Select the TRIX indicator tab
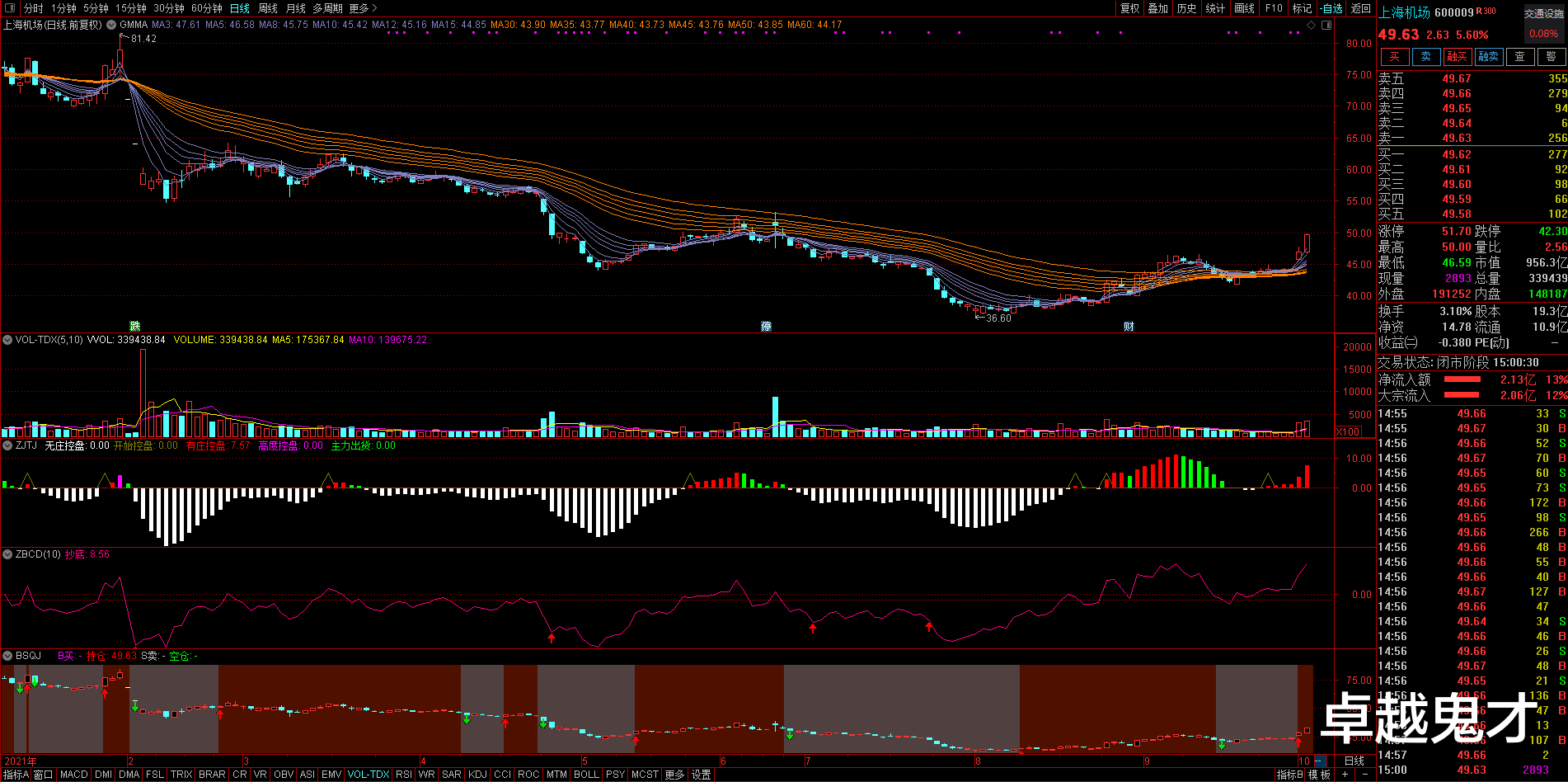 click(181, 775)
